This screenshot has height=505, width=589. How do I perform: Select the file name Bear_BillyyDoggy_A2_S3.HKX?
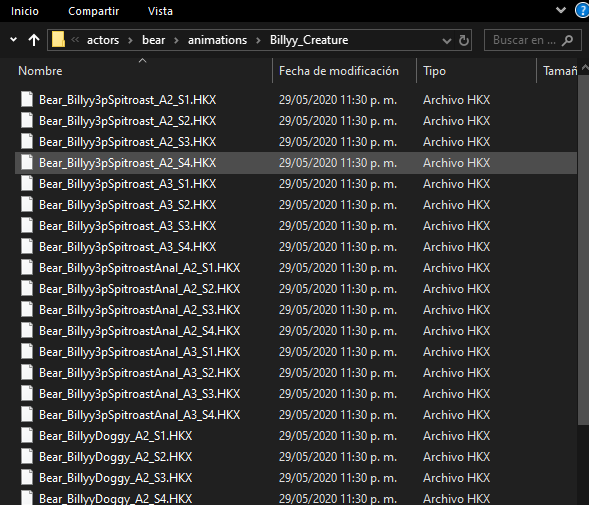tap(116, 479)
